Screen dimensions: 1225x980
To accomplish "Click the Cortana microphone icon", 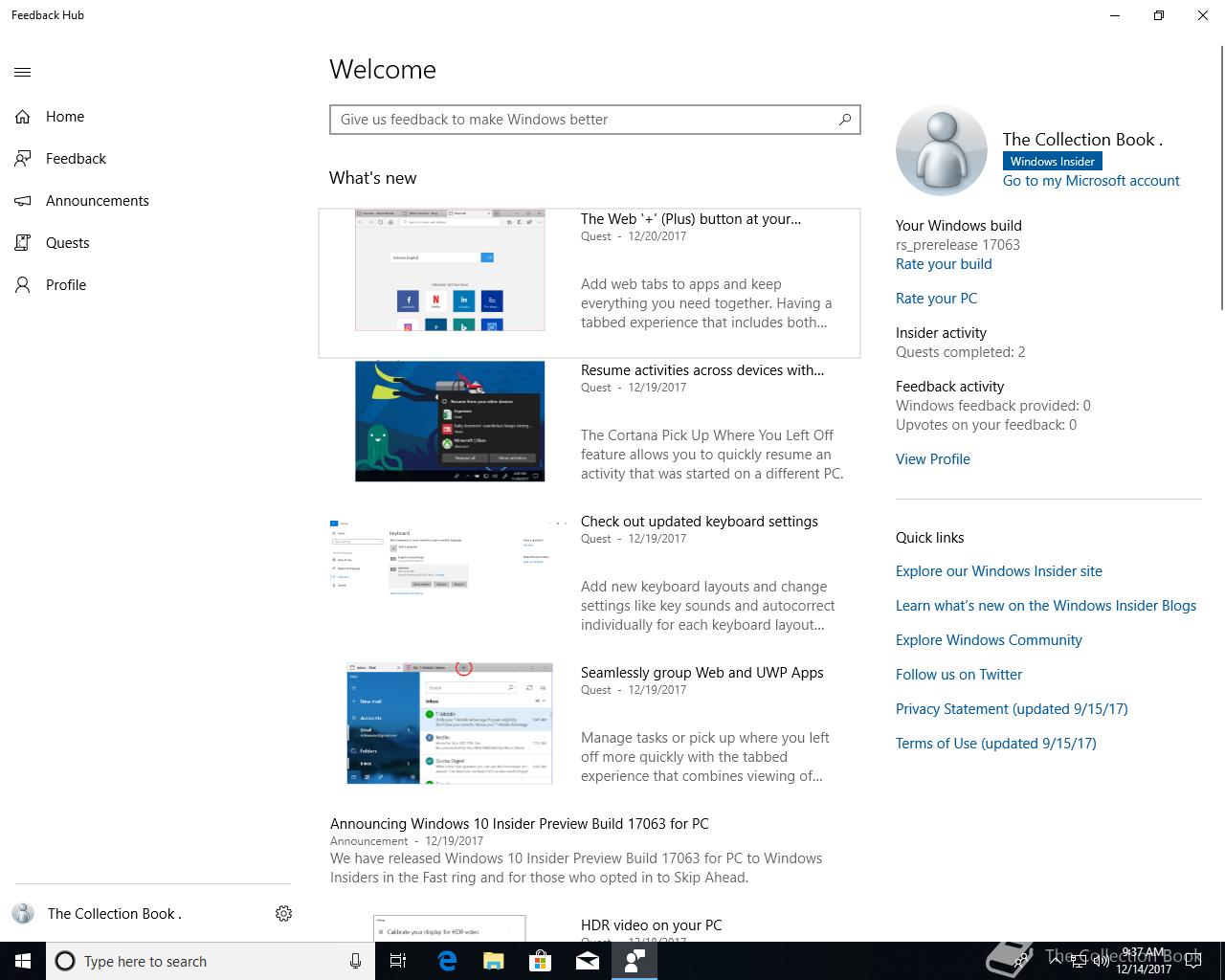I will click(x=355, y=961).
